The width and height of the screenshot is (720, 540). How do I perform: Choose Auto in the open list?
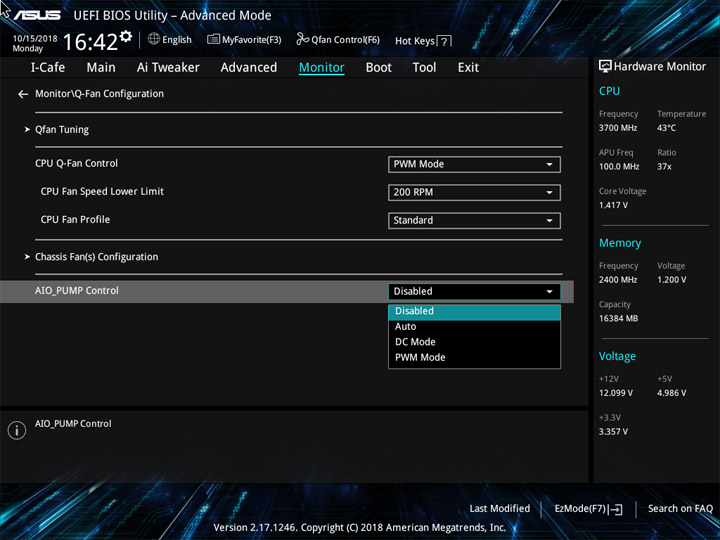(x=474, y=327)
